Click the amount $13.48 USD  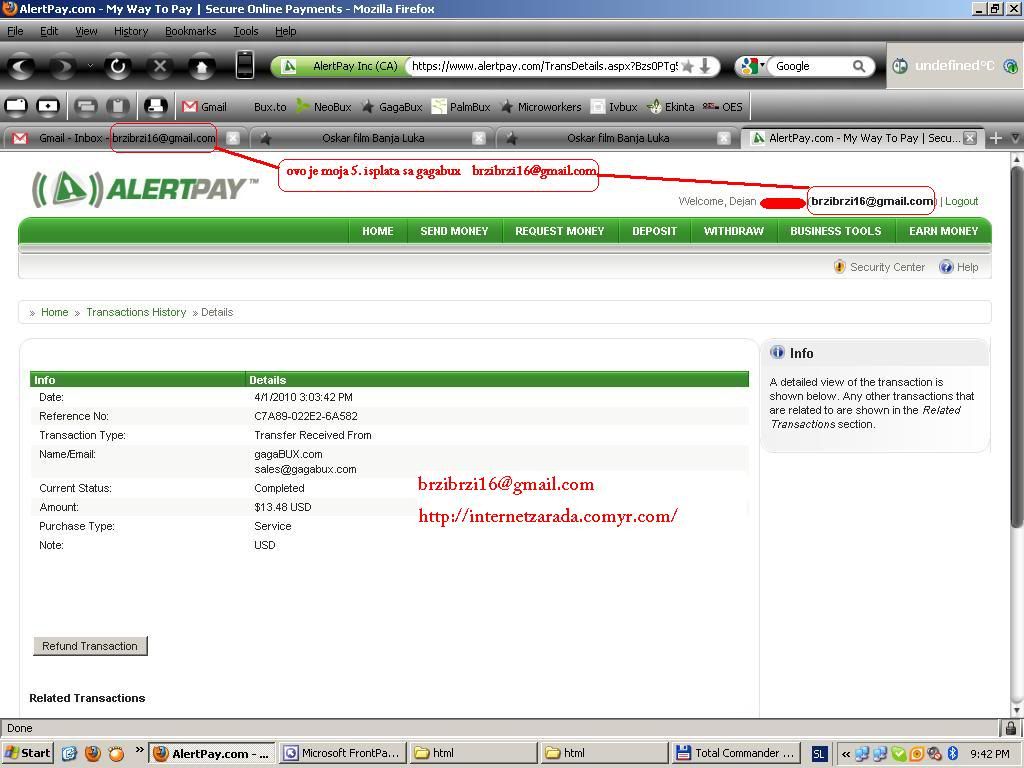pos(283,507)
